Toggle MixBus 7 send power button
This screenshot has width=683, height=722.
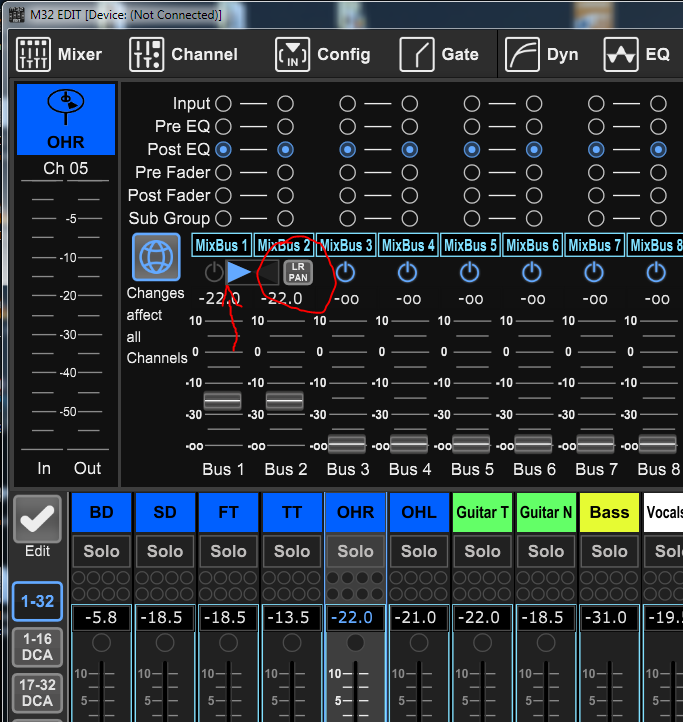[594, 272]
